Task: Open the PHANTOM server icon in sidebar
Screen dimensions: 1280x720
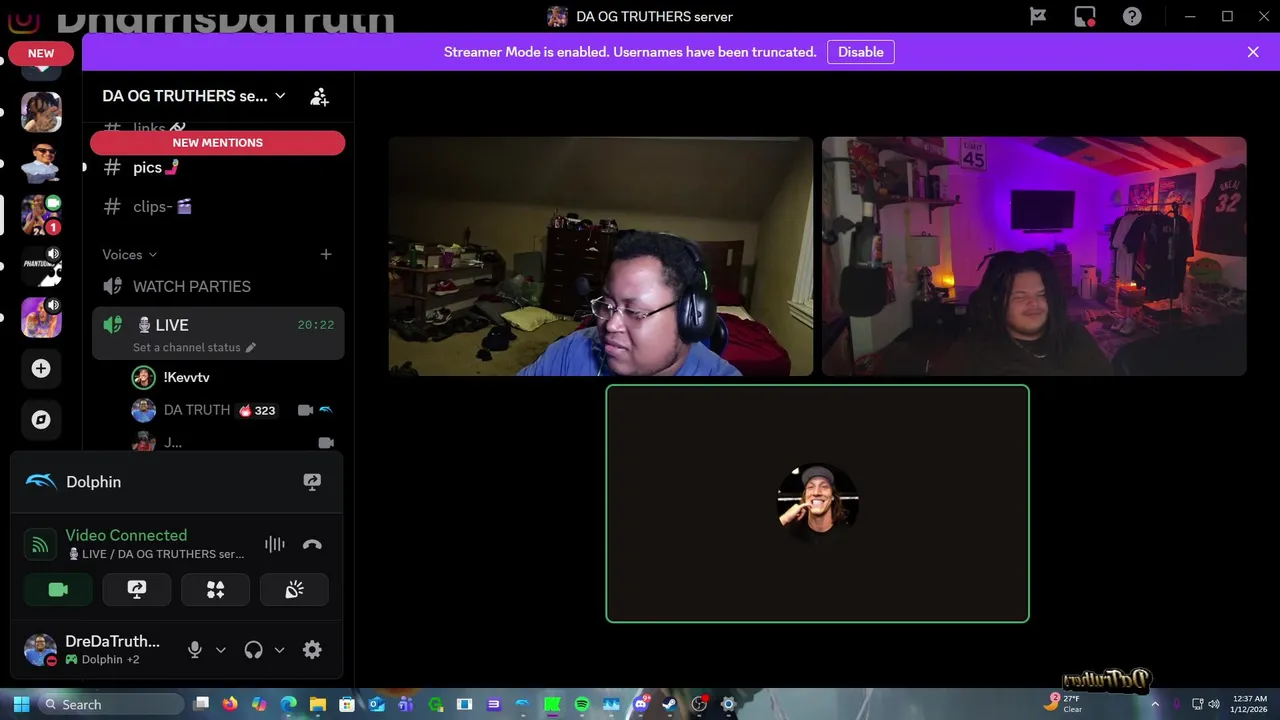Action: click(x=42, y=267)
